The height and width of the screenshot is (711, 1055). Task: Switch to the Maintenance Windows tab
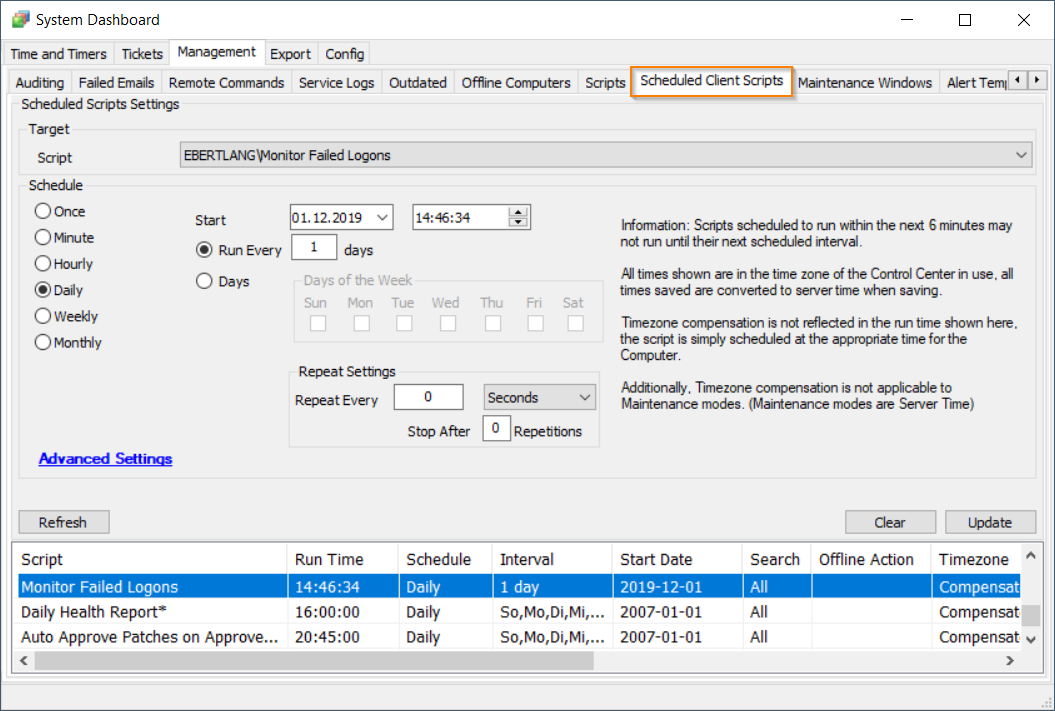864,83
